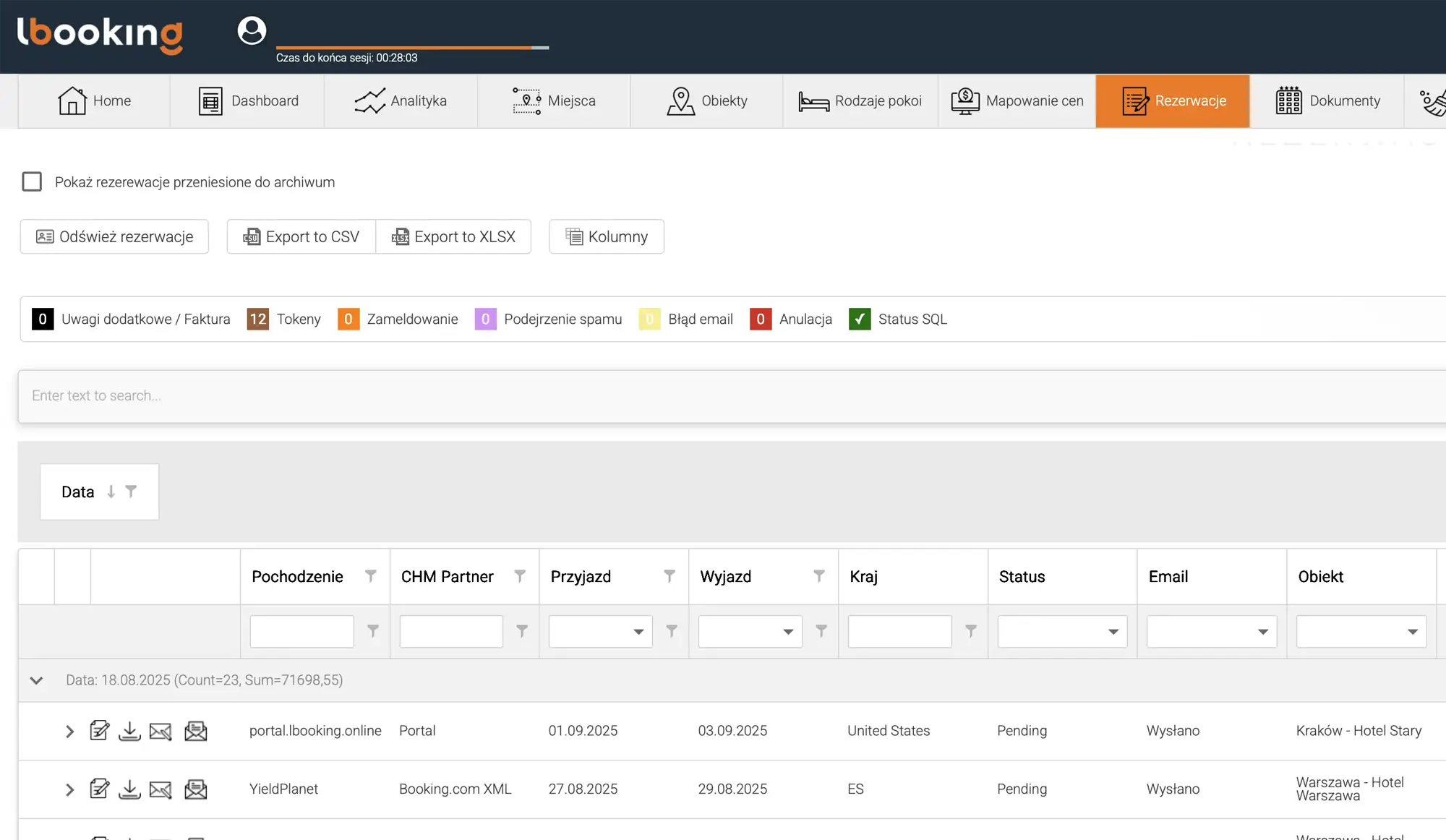The image size is (1446, 840).
Task: Open CHM Partner column header filter
Action: pos(520,576)
